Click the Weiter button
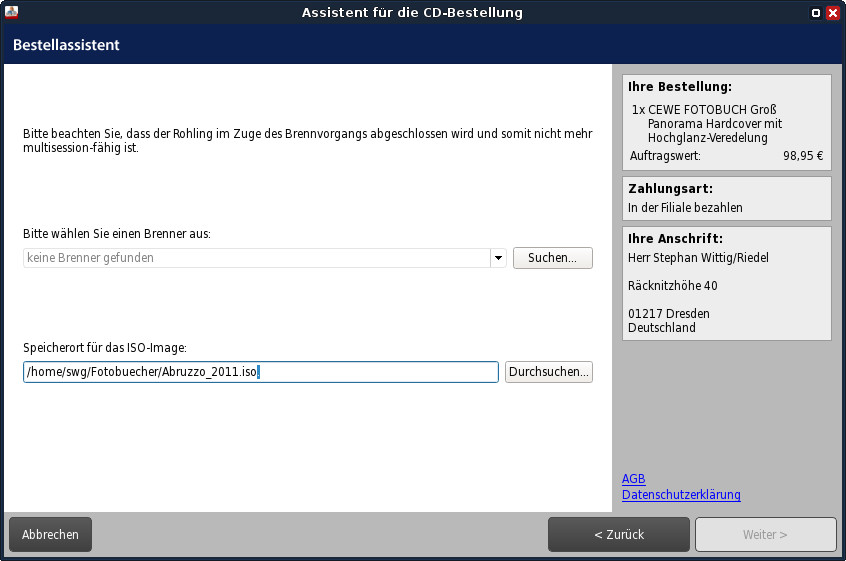The height and width of the screenshot is (561, 846). (x=765, y=534)
